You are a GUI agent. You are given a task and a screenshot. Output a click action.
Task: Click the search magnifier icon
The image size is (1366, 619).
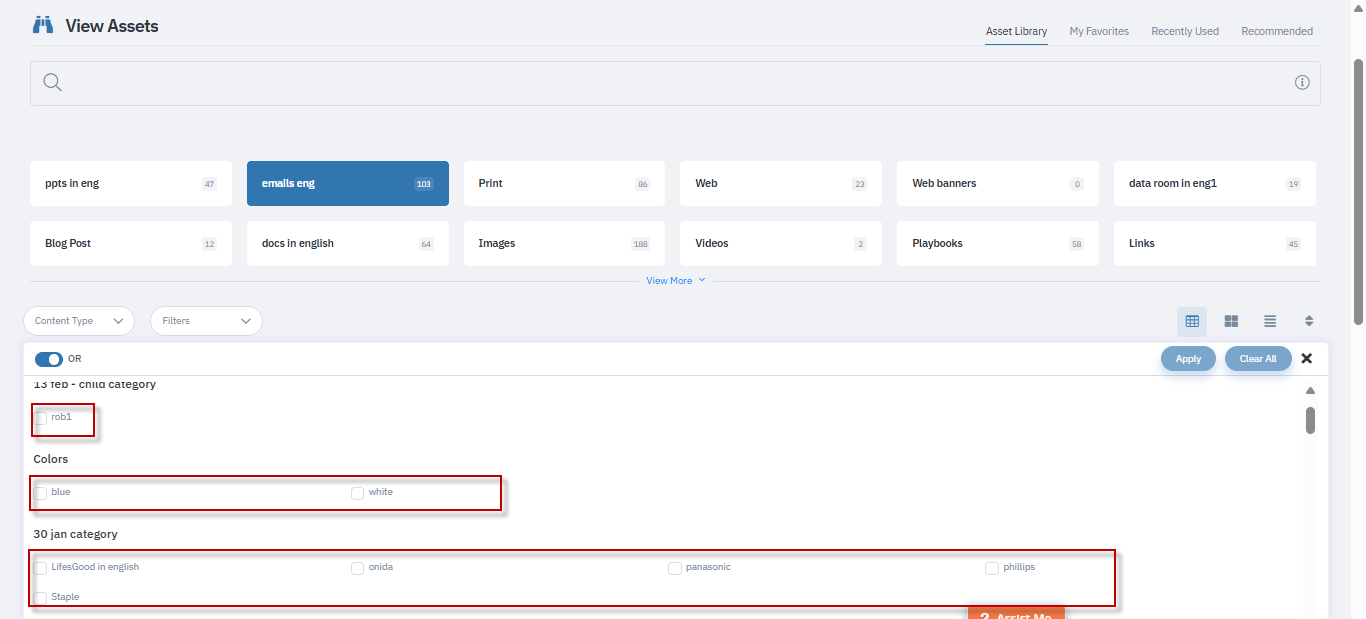53,83
